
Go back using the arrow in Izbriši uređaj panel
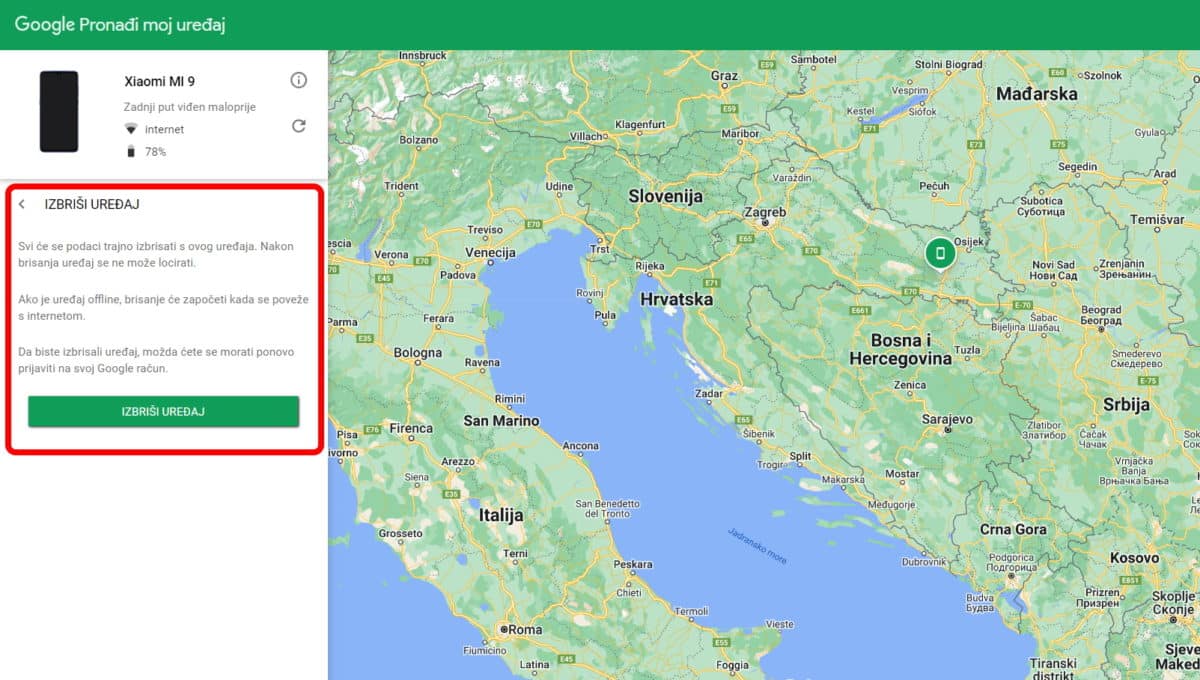coord(22,204)
